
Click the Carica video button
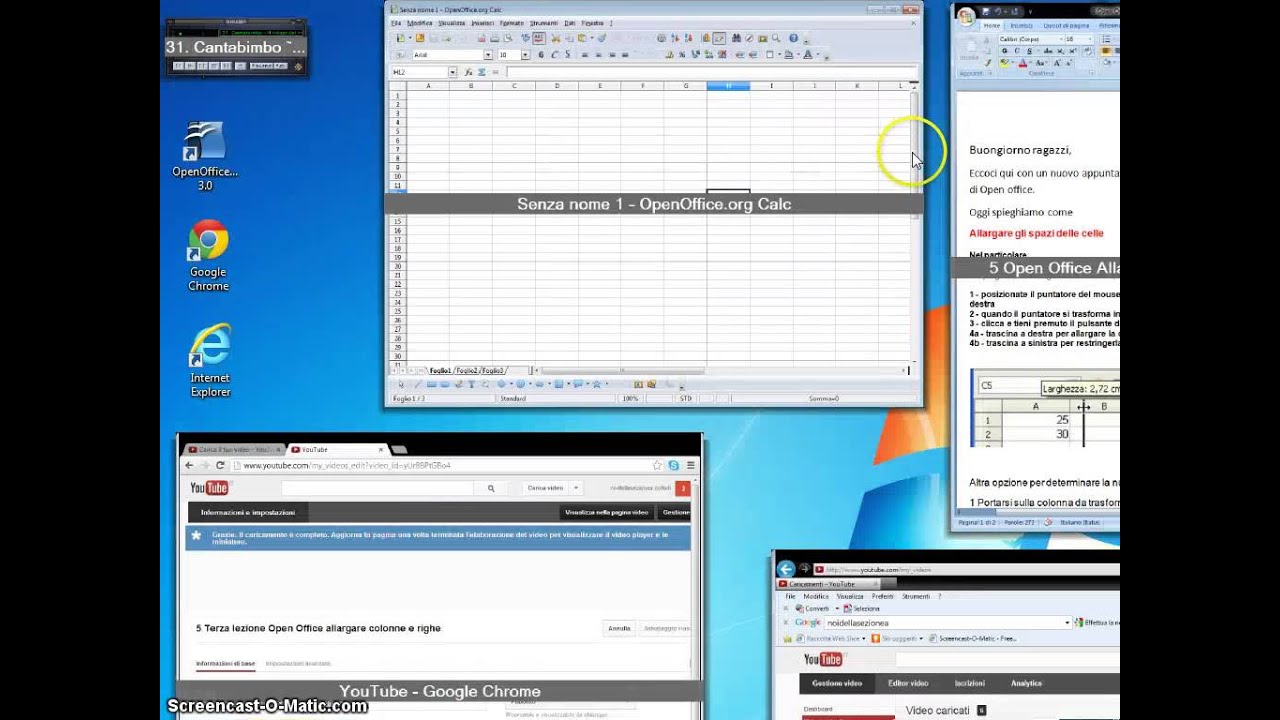tap(545, 488)
